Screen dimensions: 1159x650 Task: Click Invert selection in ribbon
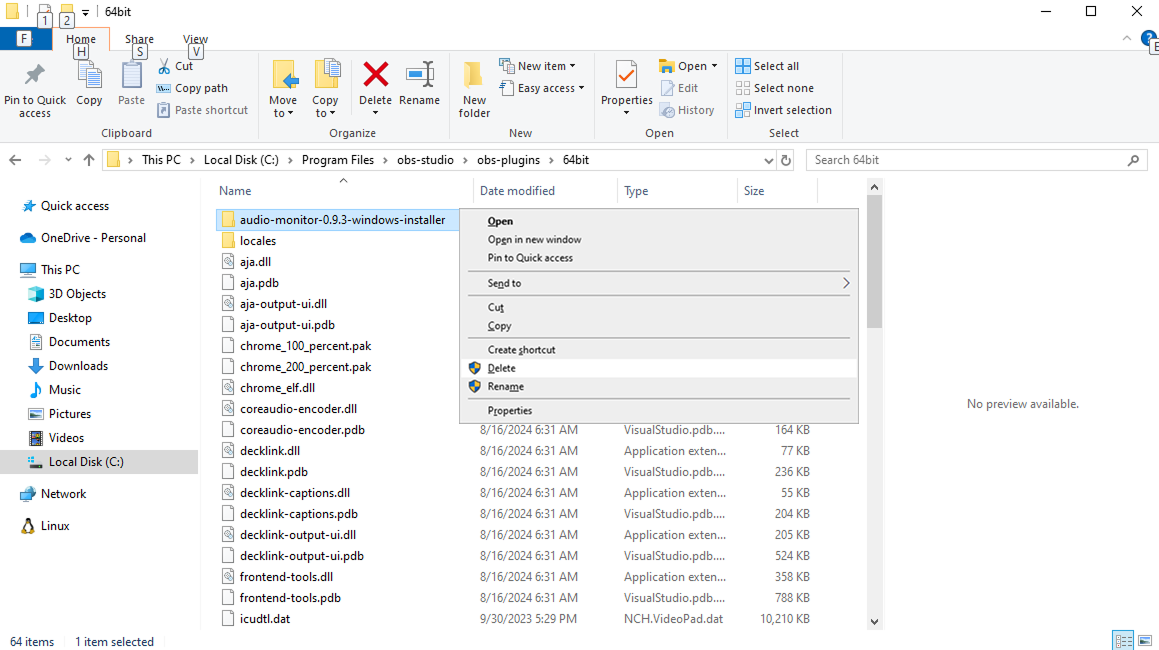coord(784,110)
